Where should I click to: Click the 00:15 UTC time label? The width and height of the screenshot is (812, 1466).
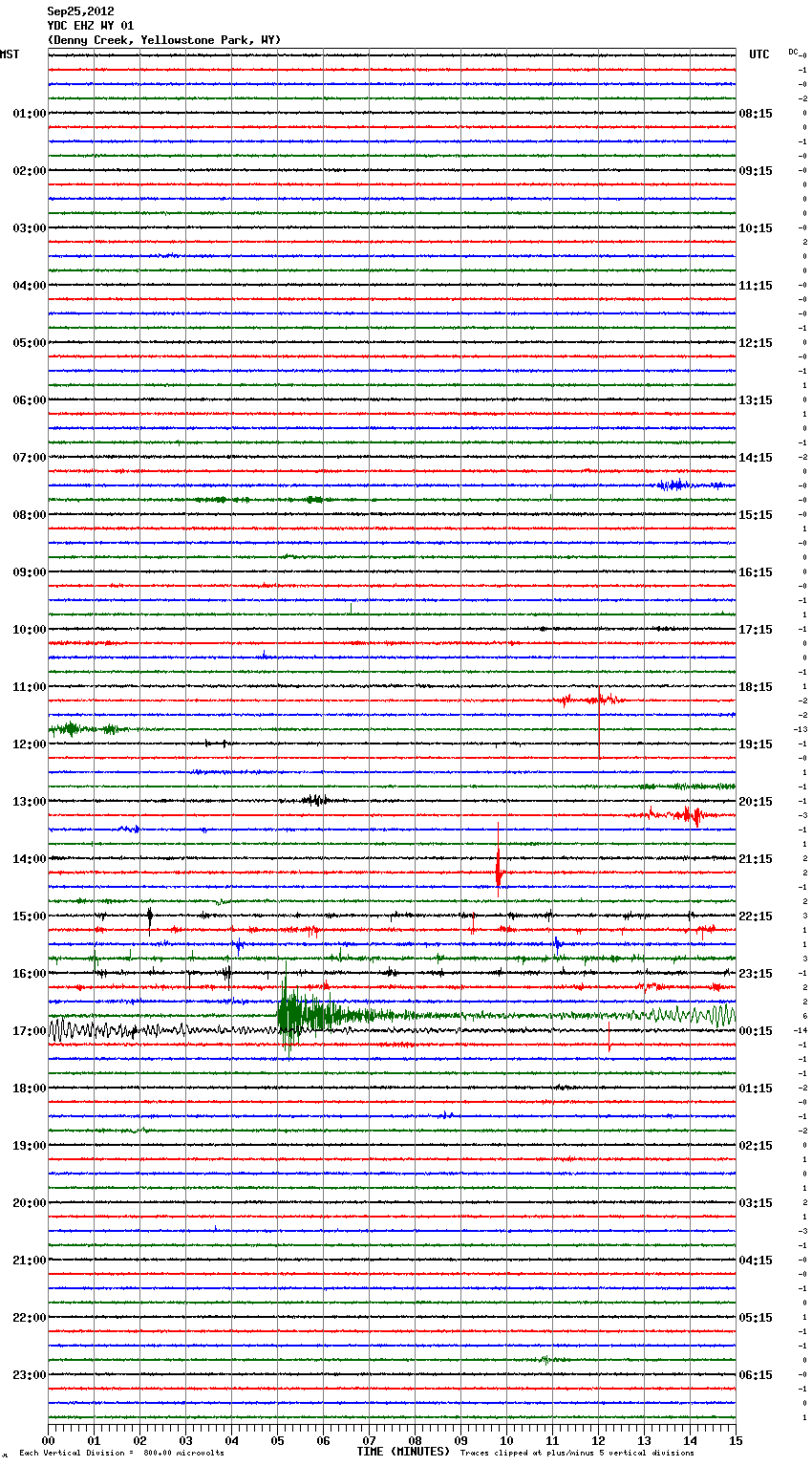pyautogui.click(x=756, y=1031)
